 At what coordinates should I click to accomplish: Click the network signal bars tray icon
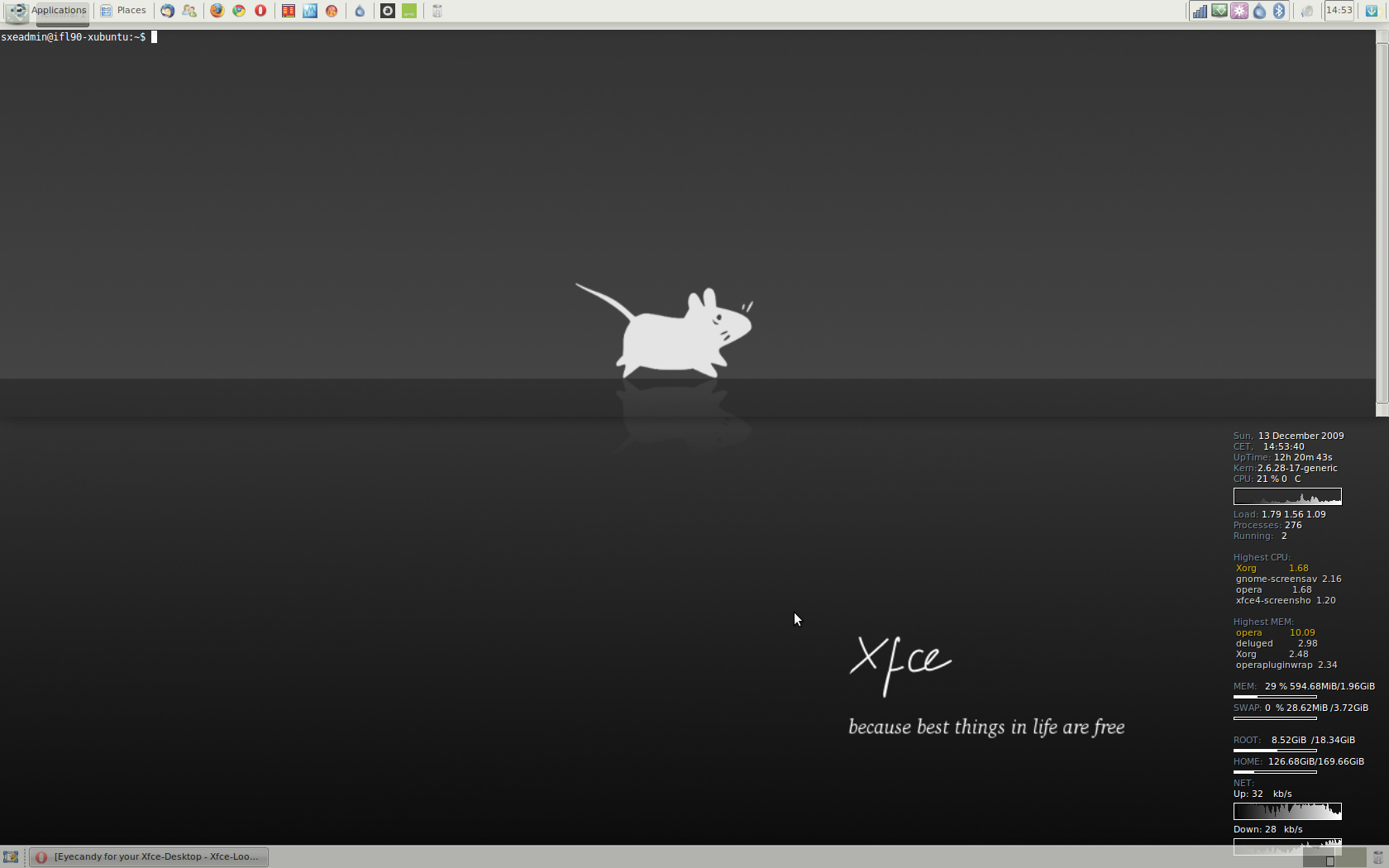[1199, 11]
